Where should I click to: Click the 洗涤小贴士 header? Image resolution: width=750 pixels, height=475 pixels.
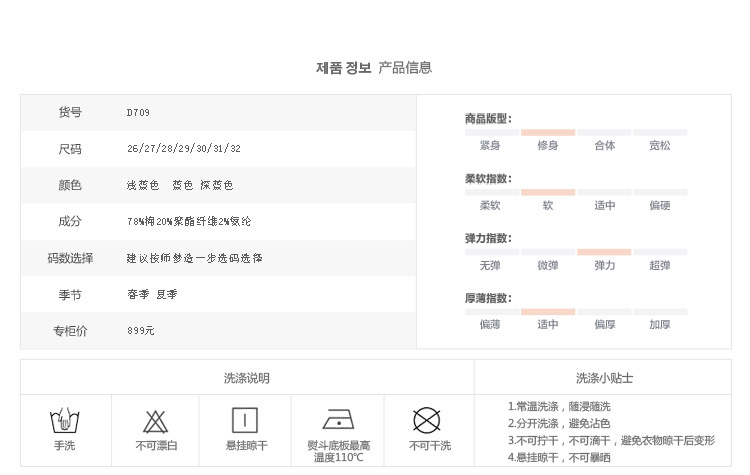pos(605,378)
